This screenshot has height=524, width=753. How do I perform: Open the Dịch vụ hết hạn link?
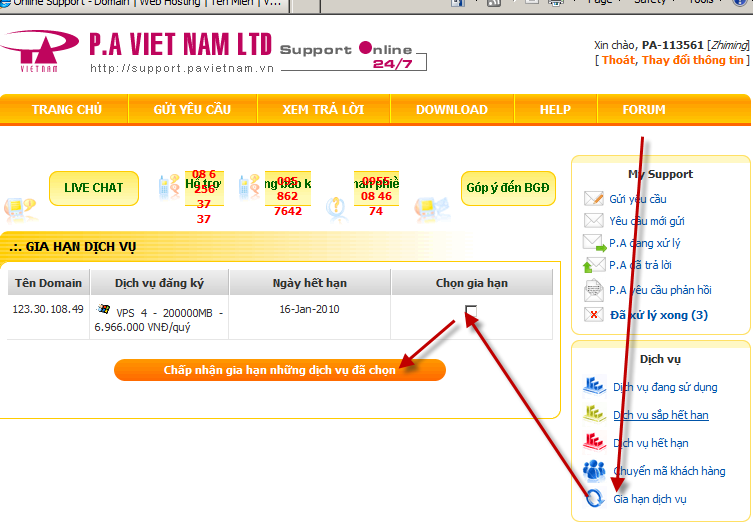tap(651, 443)
